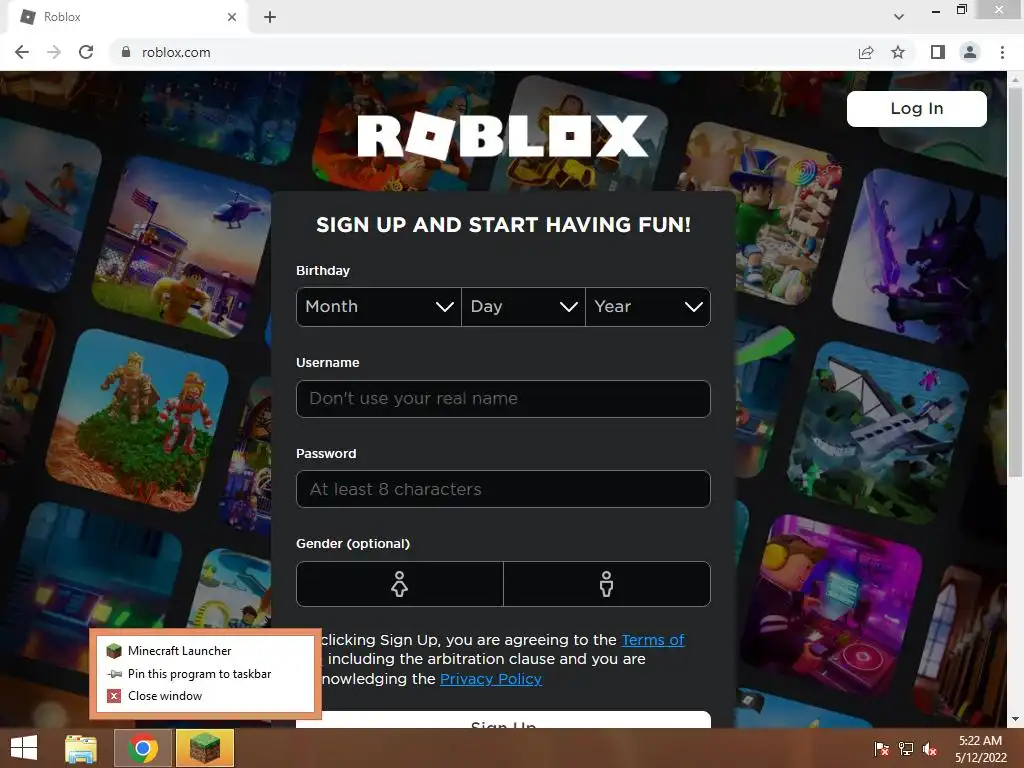This screenshot has width=1024, height=768.
Task: Click the scrollbar down arrow
Action: (1015, 719)
